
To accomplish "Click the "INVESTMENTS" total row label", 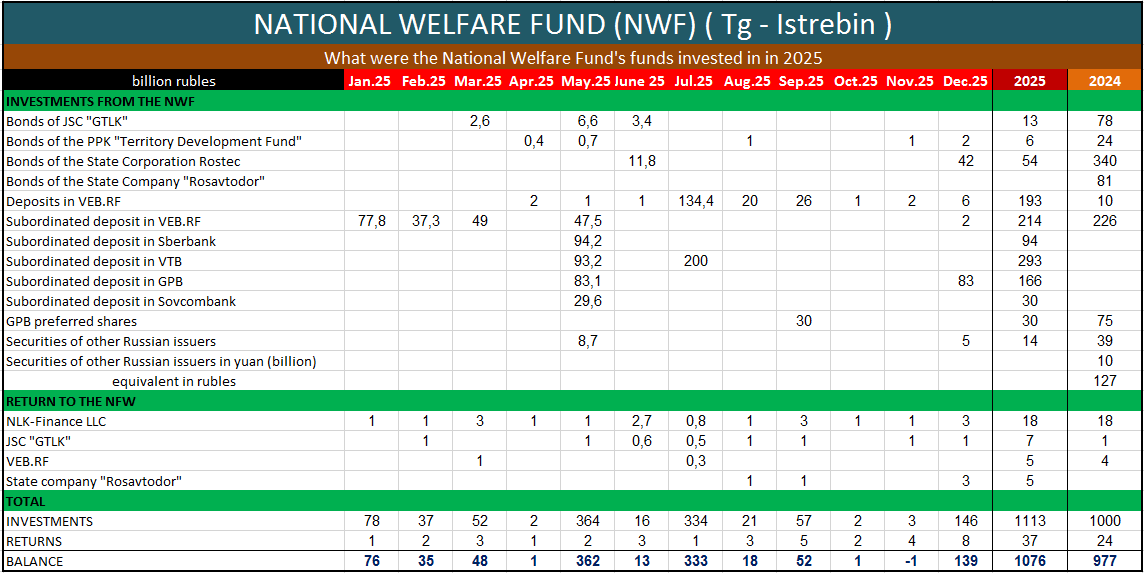I will (x=49, y=521).
